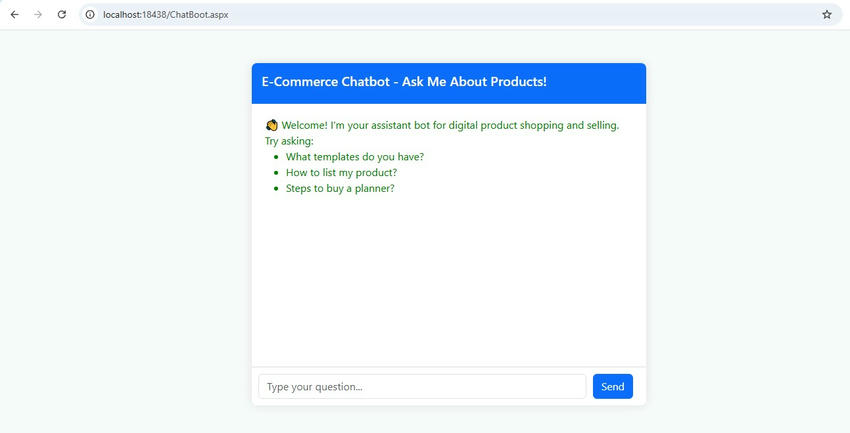Image resolution: width=850 pixels, height=433 pixels.
Task: Select "How to list my product?" suggestion
Action: 341,173
